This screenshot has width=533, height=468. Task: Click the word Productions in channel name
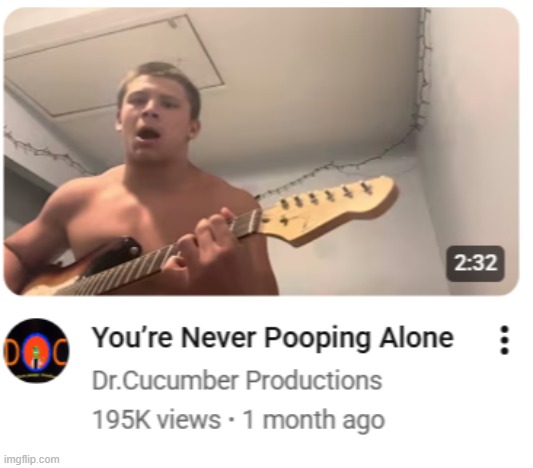(314, 380)
